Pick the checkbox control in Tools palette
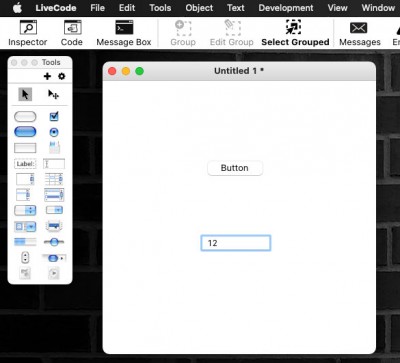This screenshot has height=363, width=400. 54,116
